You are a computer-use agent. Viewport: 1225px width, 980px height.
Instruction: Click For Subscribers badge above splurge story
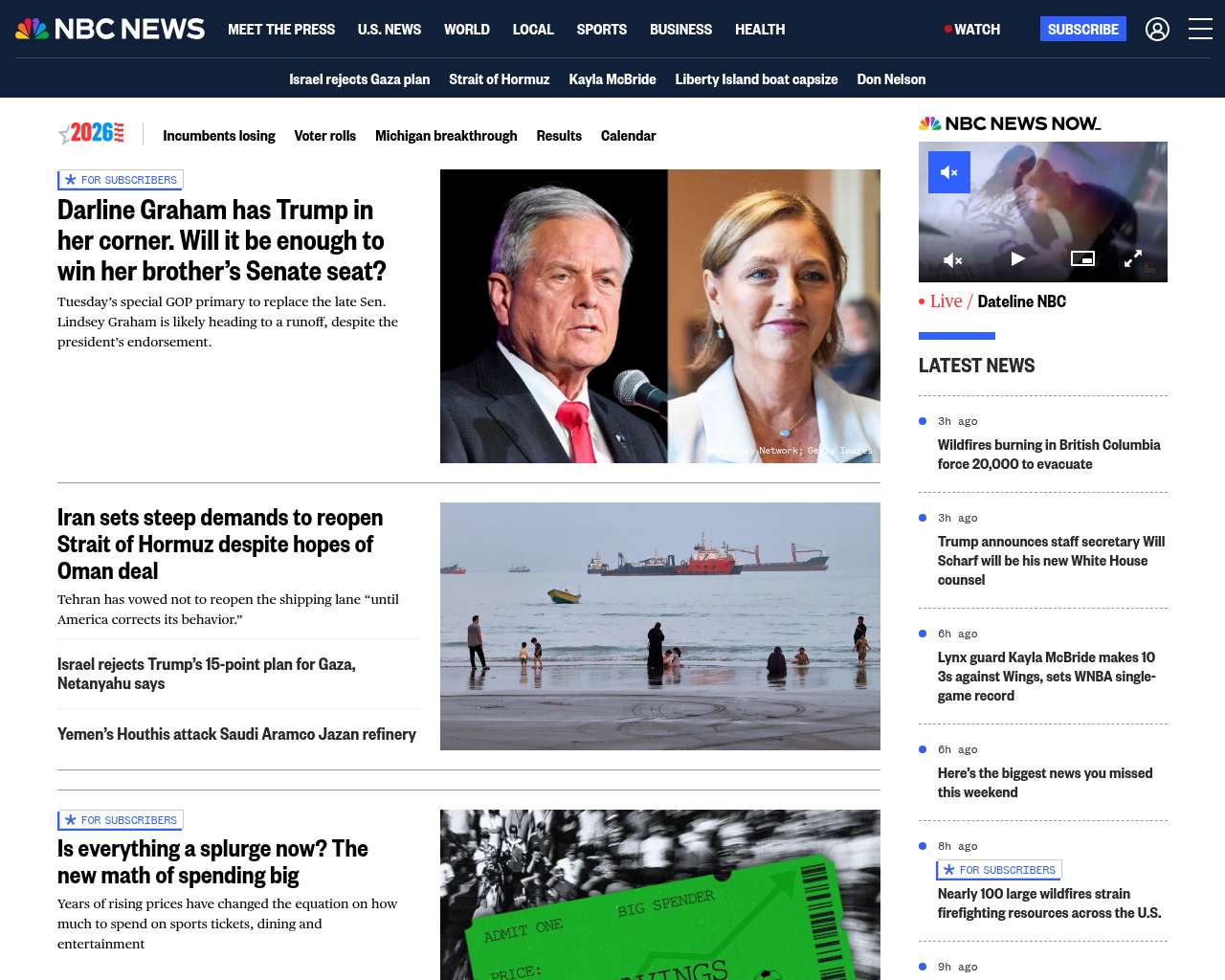[121, 820]
